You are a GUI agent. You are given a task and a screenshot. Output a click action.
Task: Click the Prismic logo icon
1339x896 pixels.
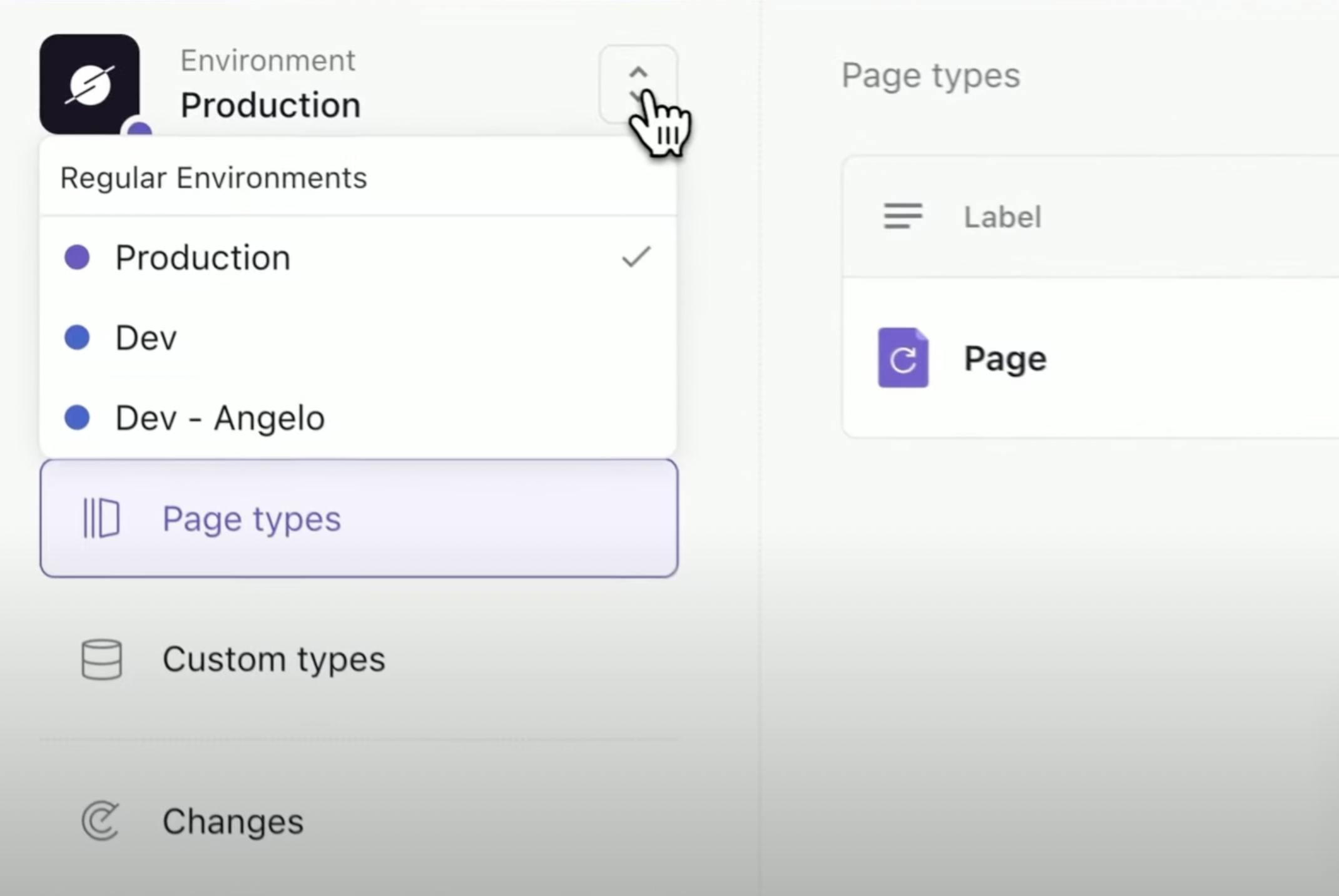pos(89,84)
